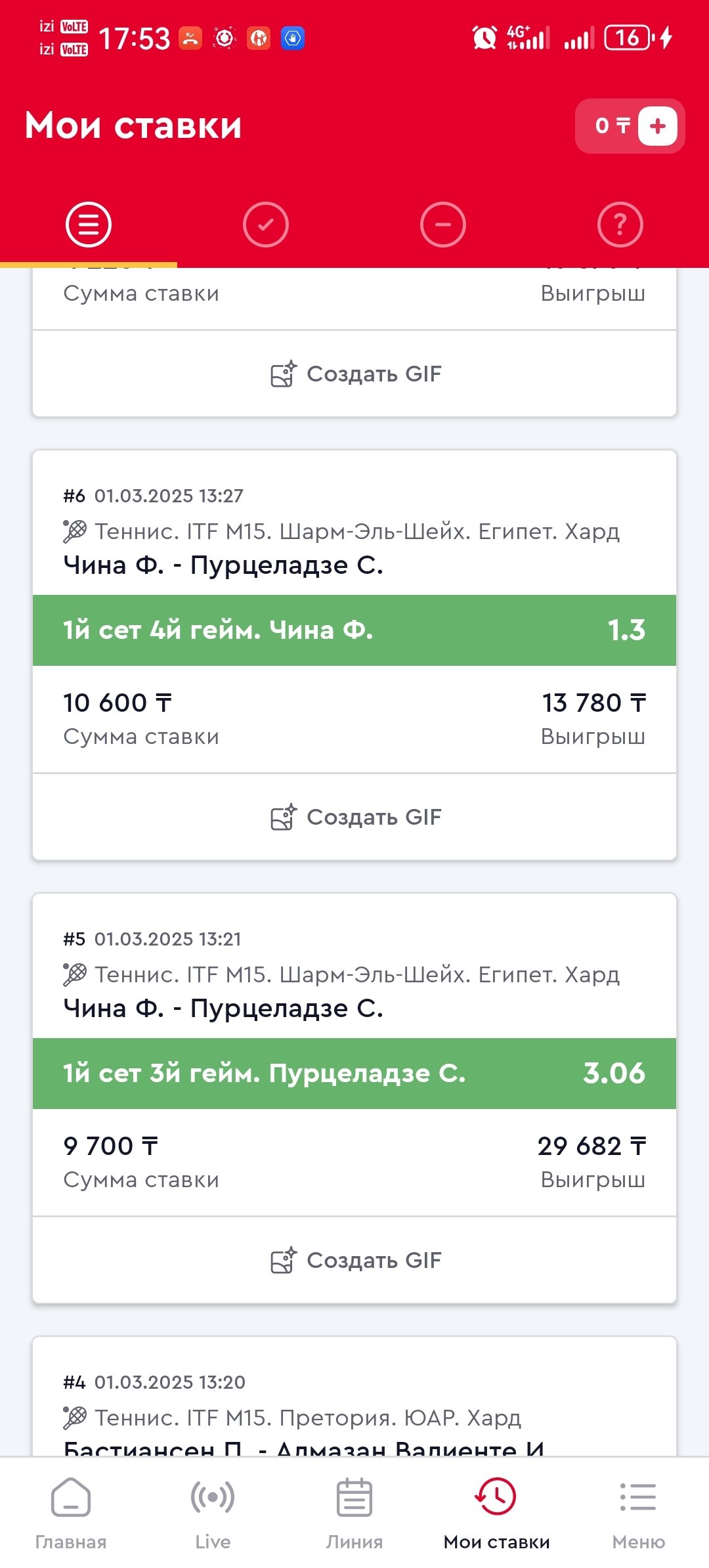Create GIF for bet #5
The height and width of the screenshot is (1568, 709).
[x=355, y=1260]
